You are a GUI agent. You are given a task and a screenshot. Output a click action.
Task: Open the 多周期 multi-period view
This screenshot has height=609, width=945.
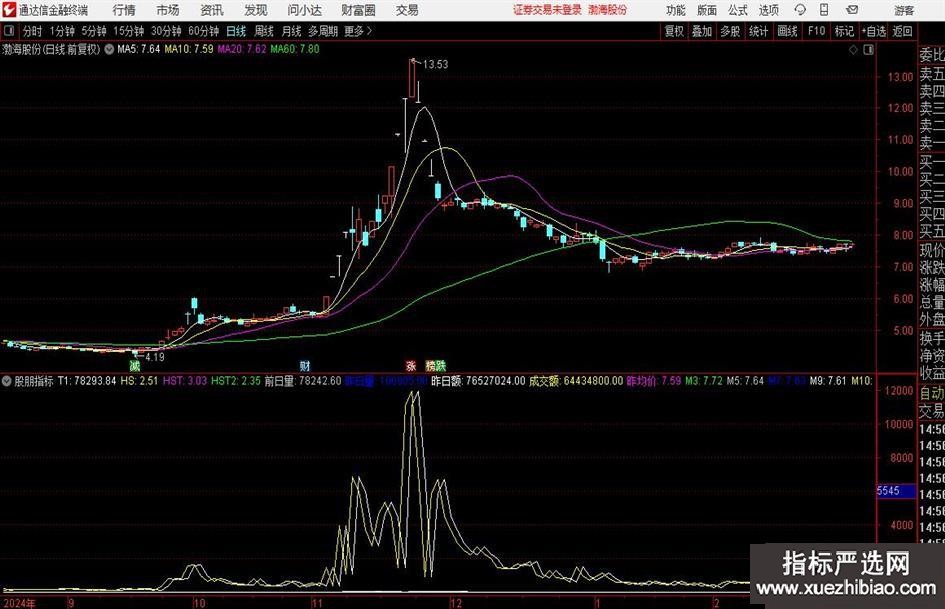point(323,31)
